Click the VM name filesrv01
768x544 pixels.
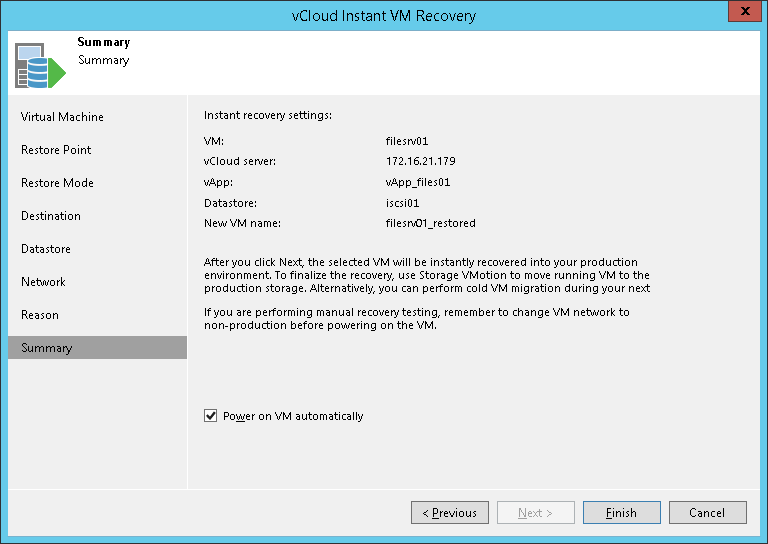(407, 141)
